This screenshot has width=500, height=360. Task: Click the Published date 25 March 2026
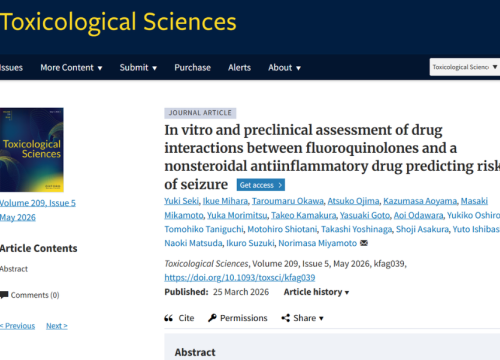click(x=241, y=292)
